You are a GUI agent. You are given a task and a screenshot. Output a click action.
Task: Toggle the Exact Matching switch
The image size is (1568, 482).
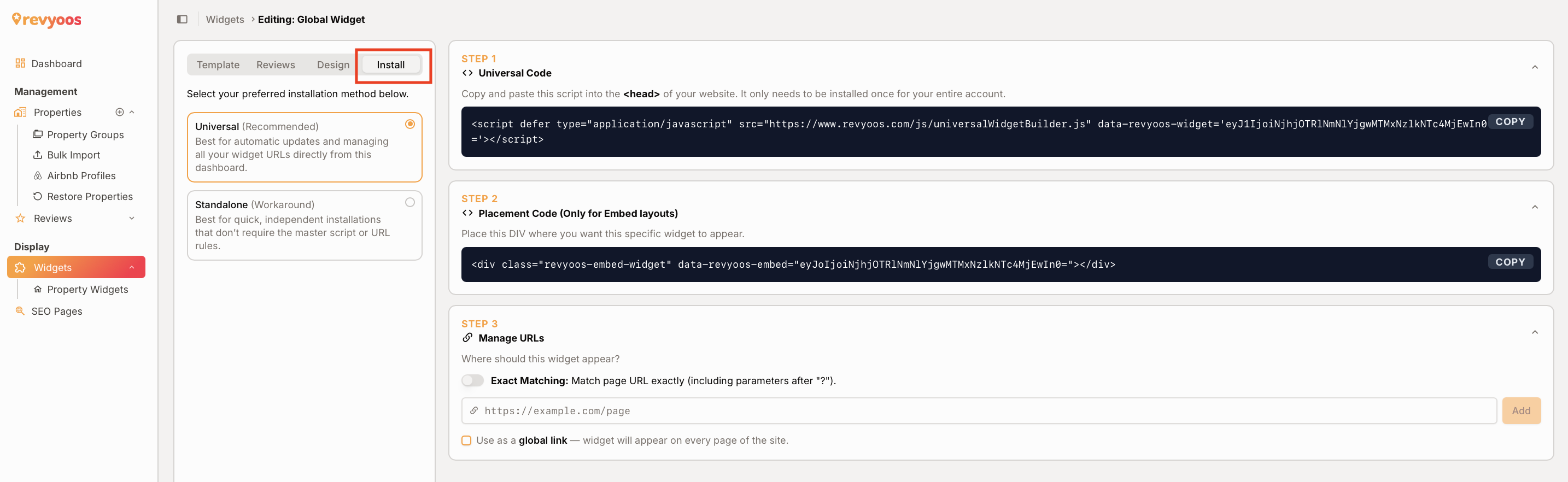click(472, 380)
